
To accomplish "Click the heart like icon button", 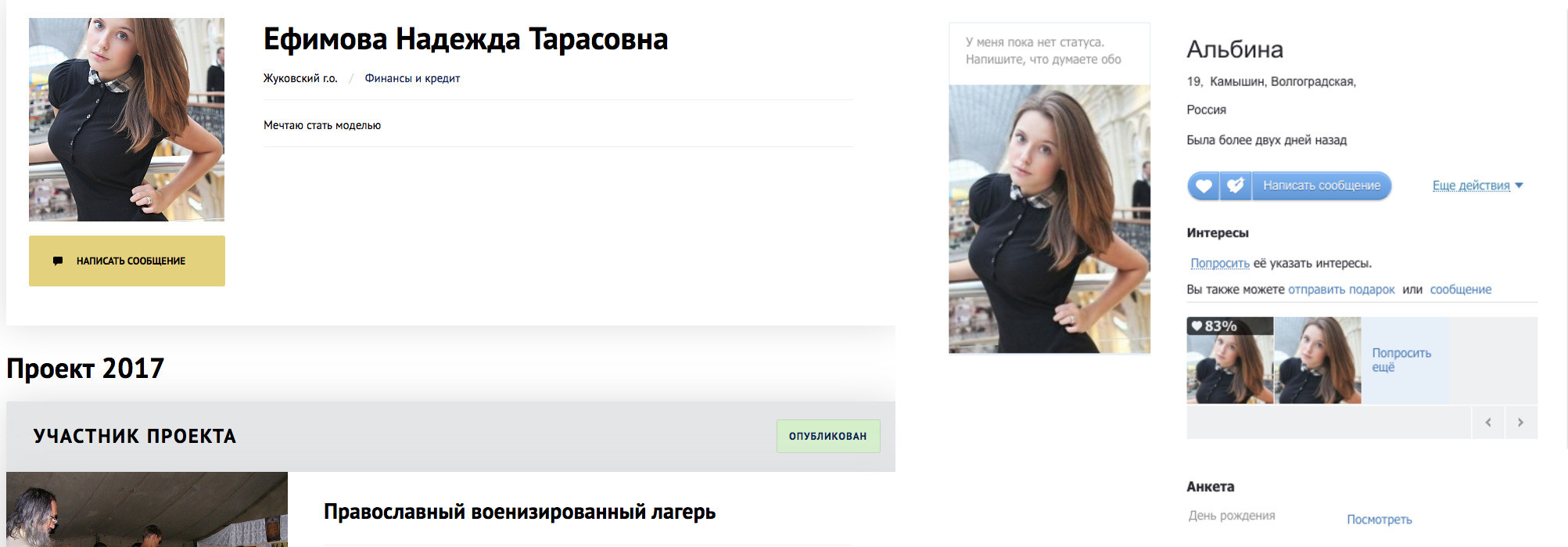I will point(1204,186).
